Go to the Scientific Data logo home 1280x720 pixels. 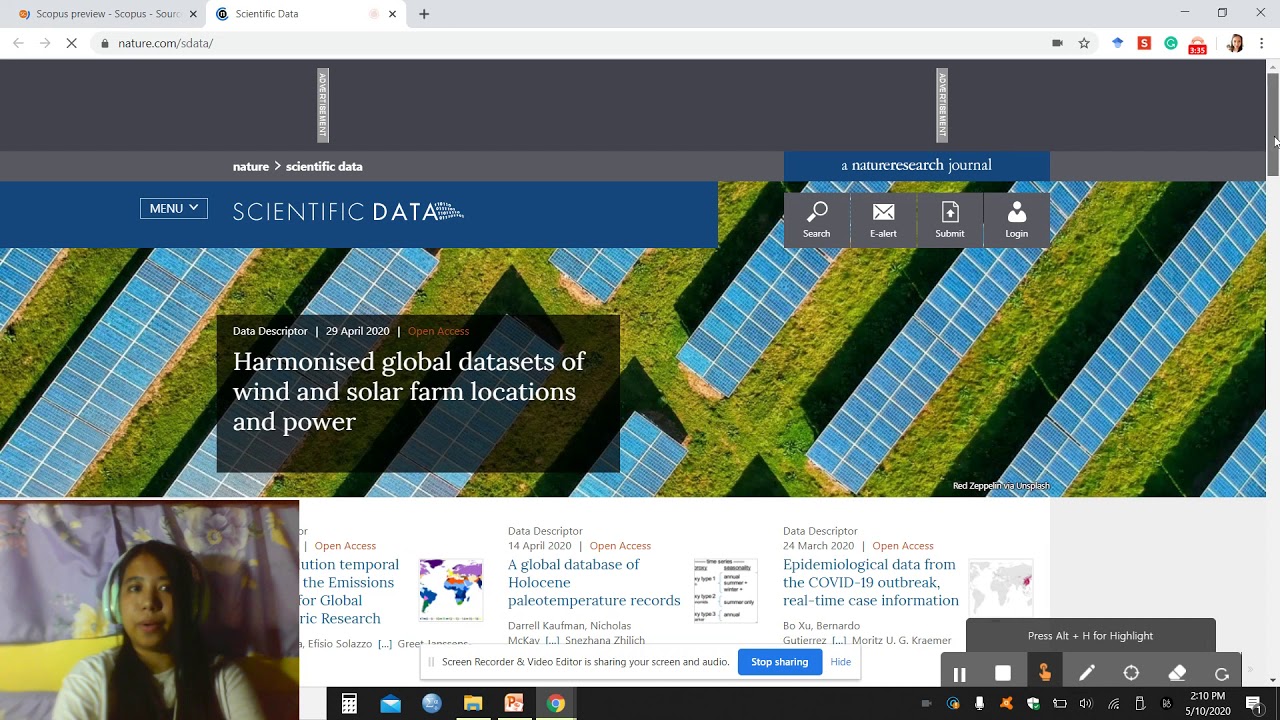[x=348, y=211]
